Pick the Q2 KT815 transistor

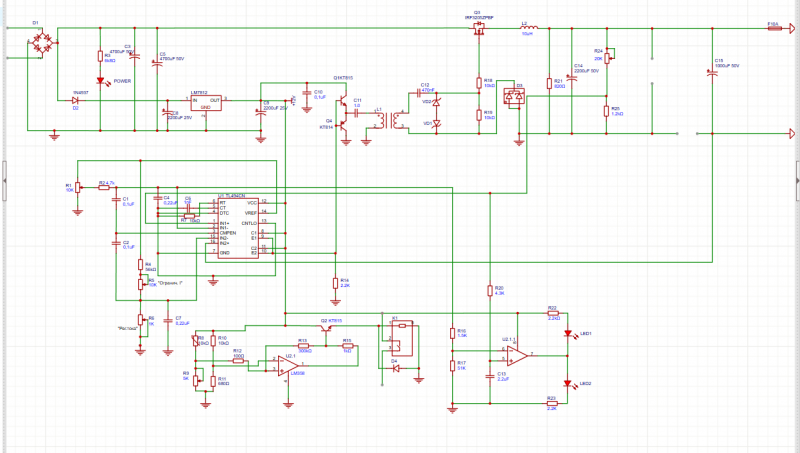click(x=327, y=329)
